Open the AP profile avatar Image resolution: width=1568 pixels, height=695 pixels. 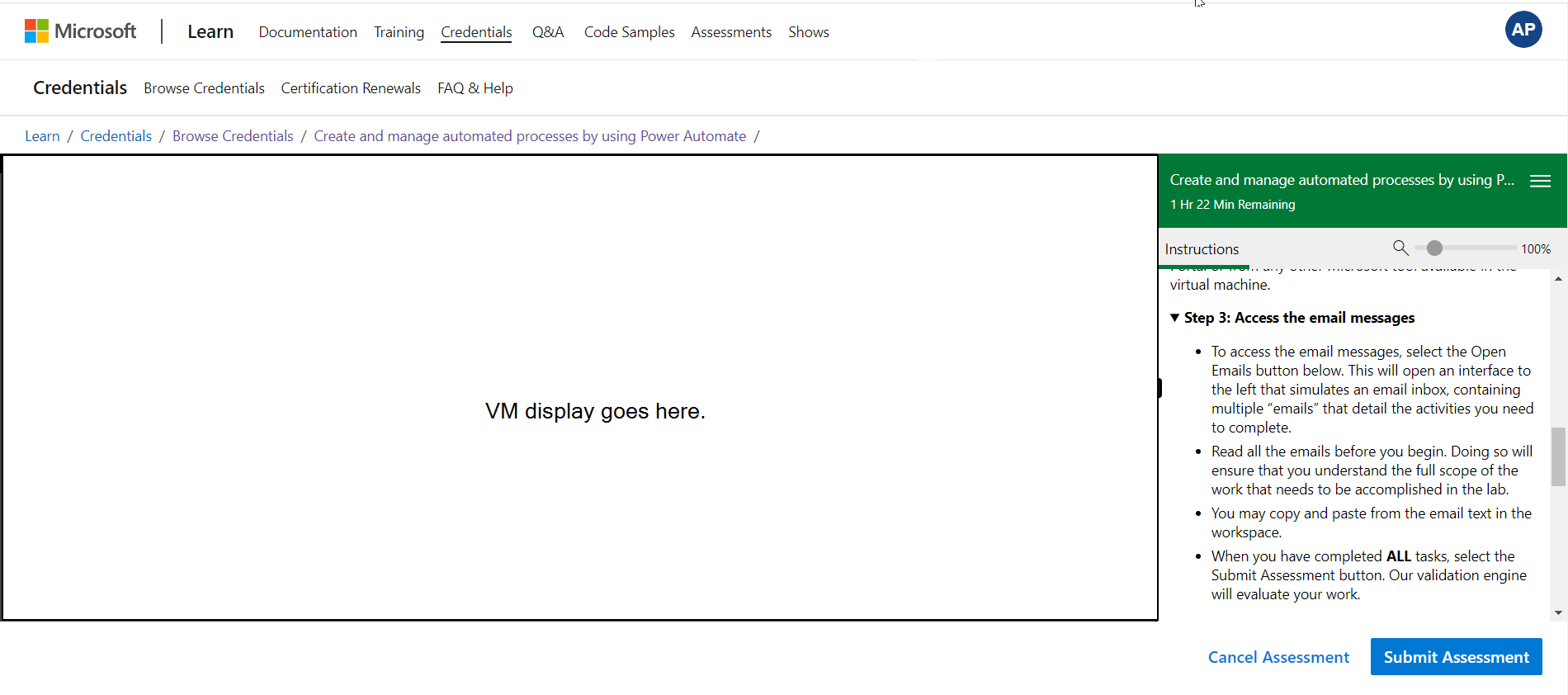(1523, 30)
